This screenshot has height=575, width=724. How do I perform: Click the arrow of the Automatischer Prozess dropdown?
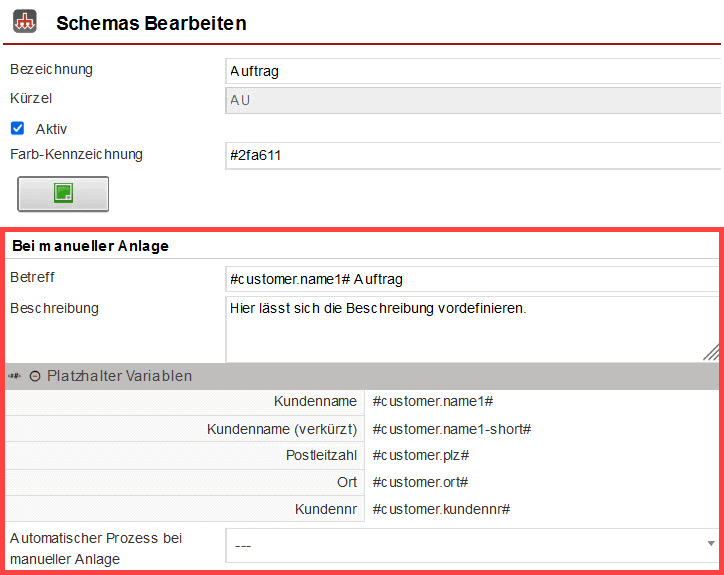point(710,545)
